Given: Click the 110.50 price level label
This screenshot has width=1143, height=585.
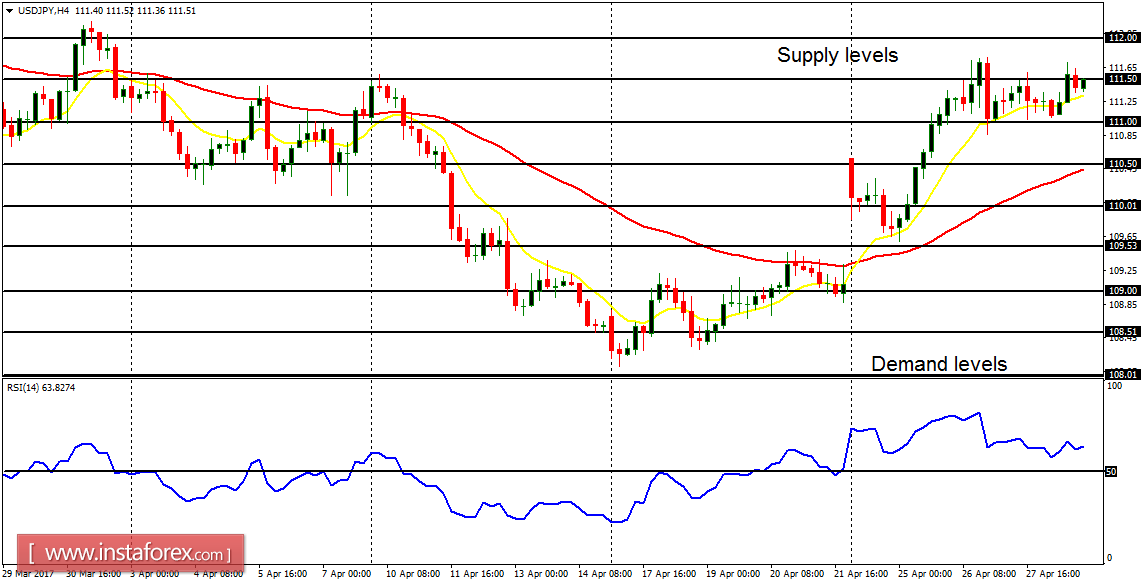Looking at the screenshot, I should pyautogui.click(x=1123, y=164).
